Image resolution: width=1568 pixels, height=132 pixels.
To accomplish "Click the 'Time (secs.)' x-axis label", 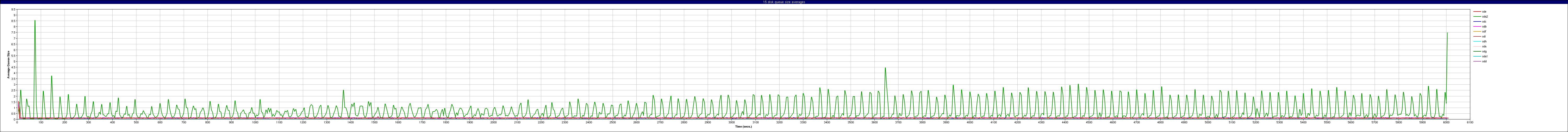I will pos(743,126).
